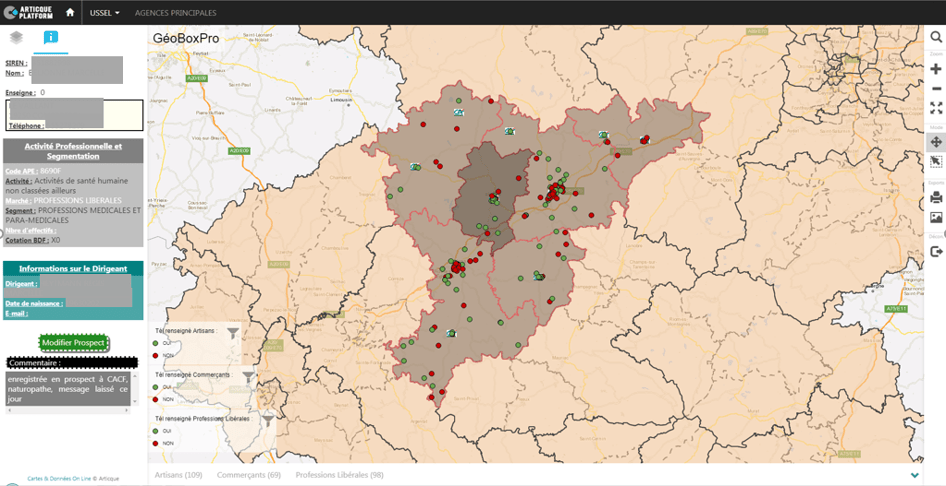Filter the Tél renseigné Artisans legend
946x486 pixels.
click(233, 333)
